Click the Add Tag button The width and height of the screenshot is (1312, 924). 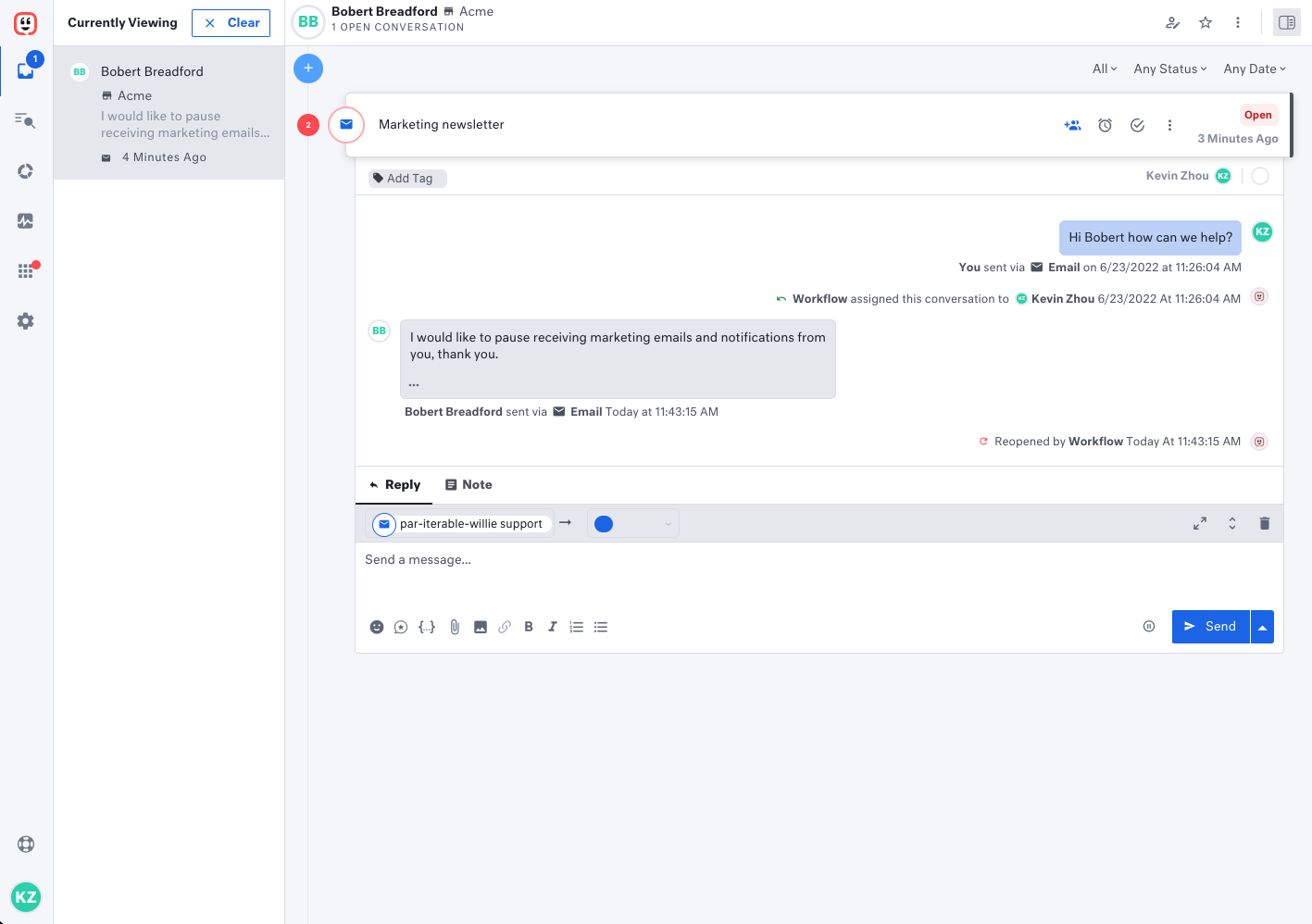(408, 178)
